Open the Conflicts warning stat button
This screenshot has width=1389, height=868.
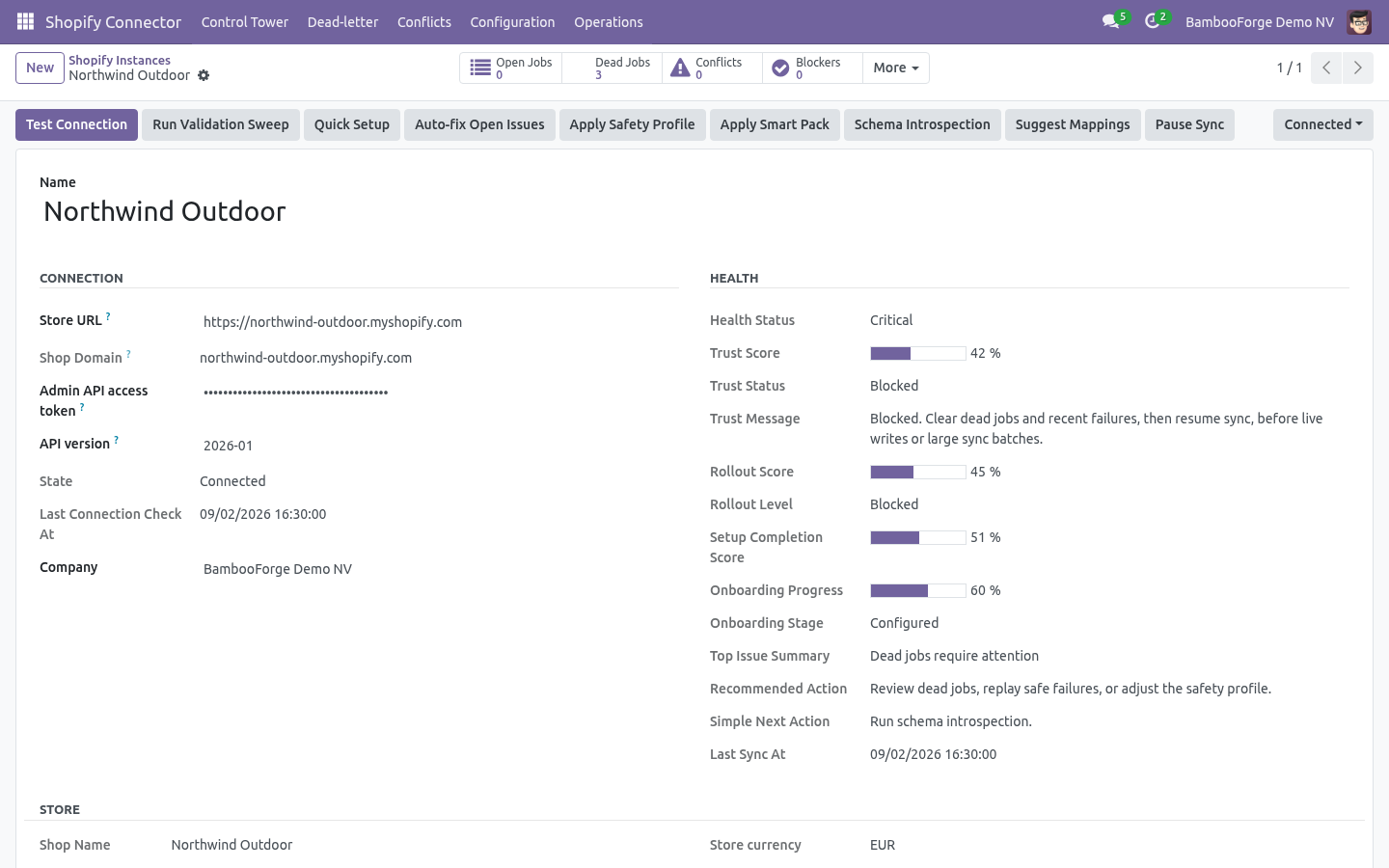tap(712, 68)
